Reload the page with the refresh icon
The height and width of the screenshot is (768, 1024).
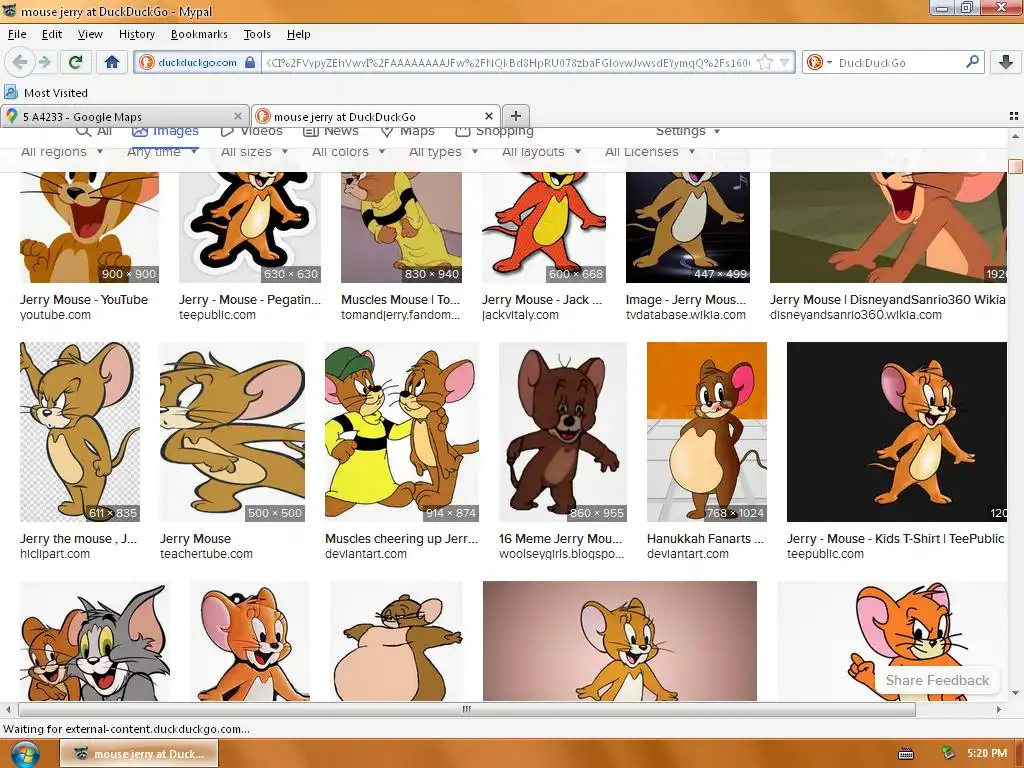75,62
